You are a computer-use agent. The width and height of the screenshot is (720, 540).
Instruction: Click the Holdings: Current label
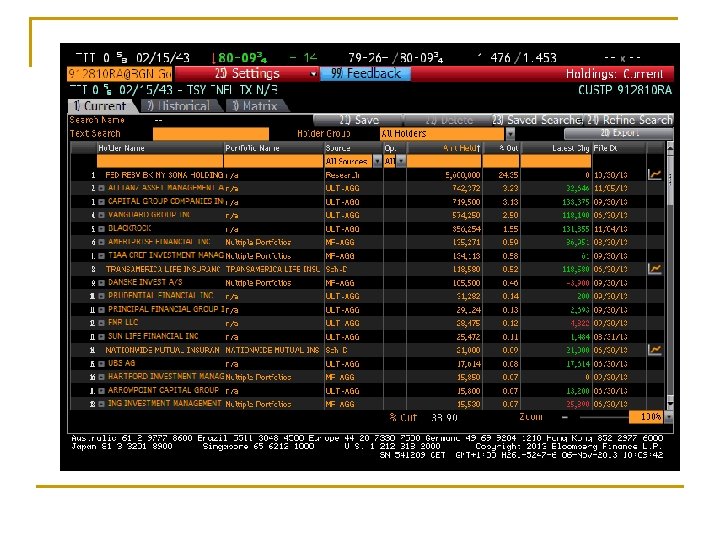pos(614,74)
